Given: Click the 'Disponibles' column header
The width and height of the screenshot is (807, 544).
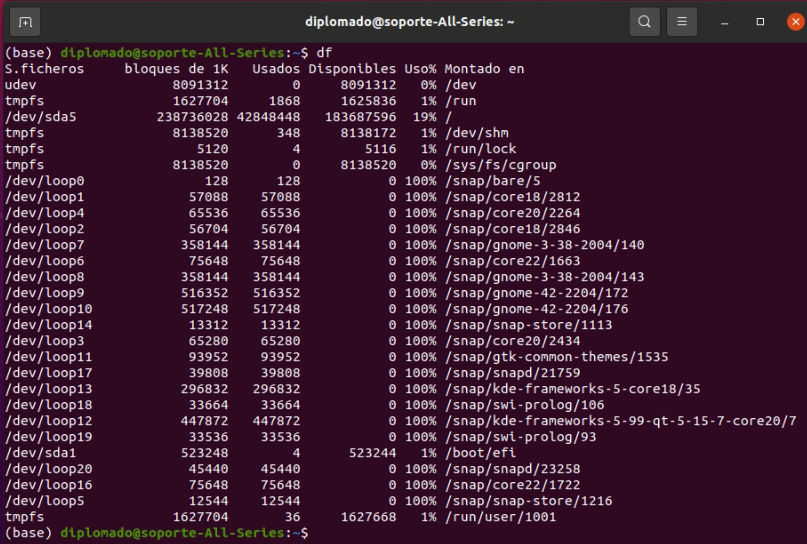Looking at the screenshot, I should click(352, 69).
